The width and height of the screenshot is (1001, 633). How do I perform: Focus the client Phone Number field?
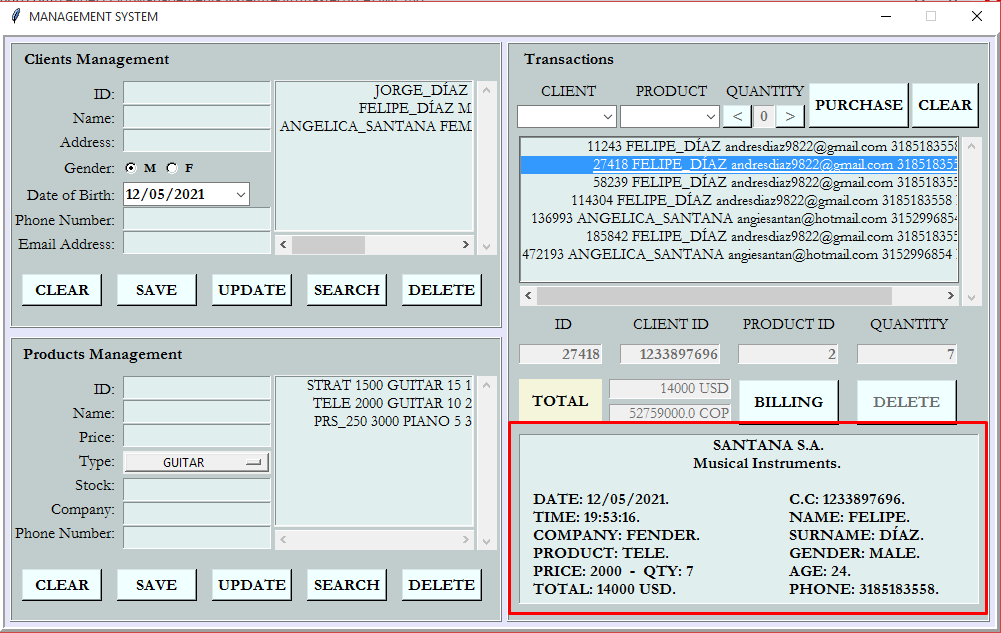coord(197,219)
